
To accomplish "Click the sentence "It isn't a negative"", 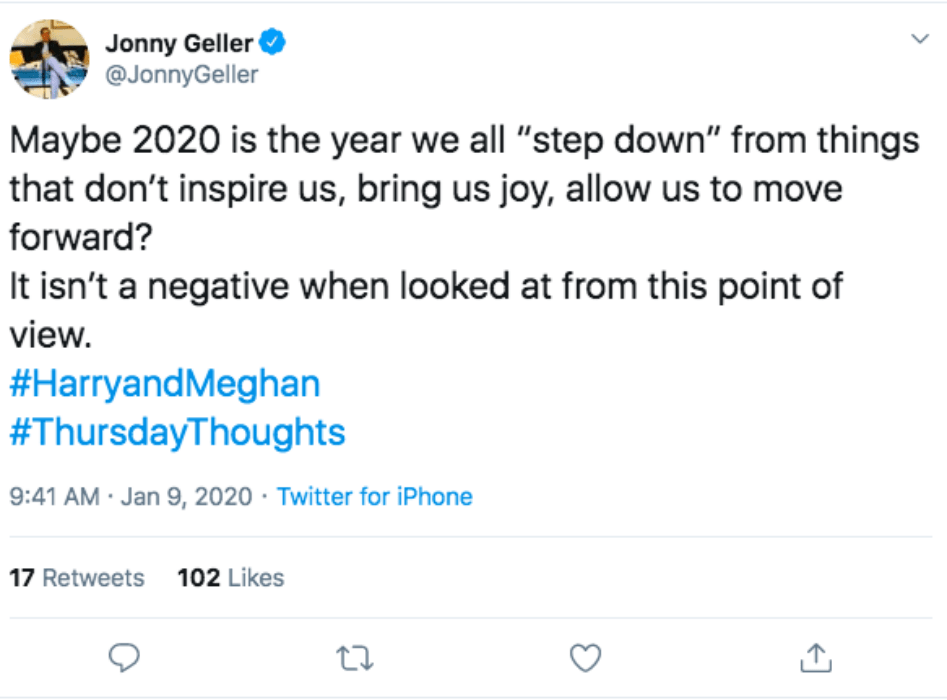I will click(x=426, y=287).
